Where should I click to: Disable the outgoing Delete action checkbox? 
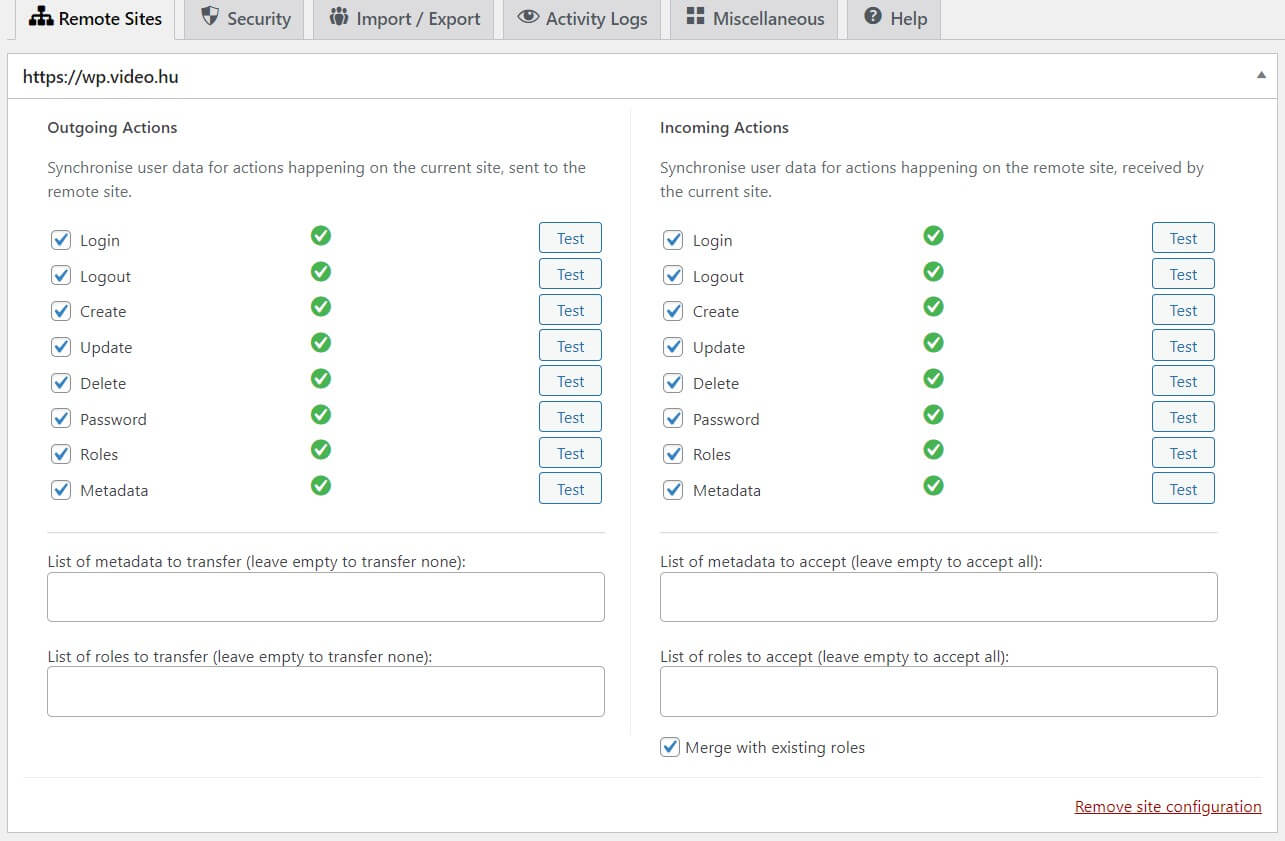[61, 383]
